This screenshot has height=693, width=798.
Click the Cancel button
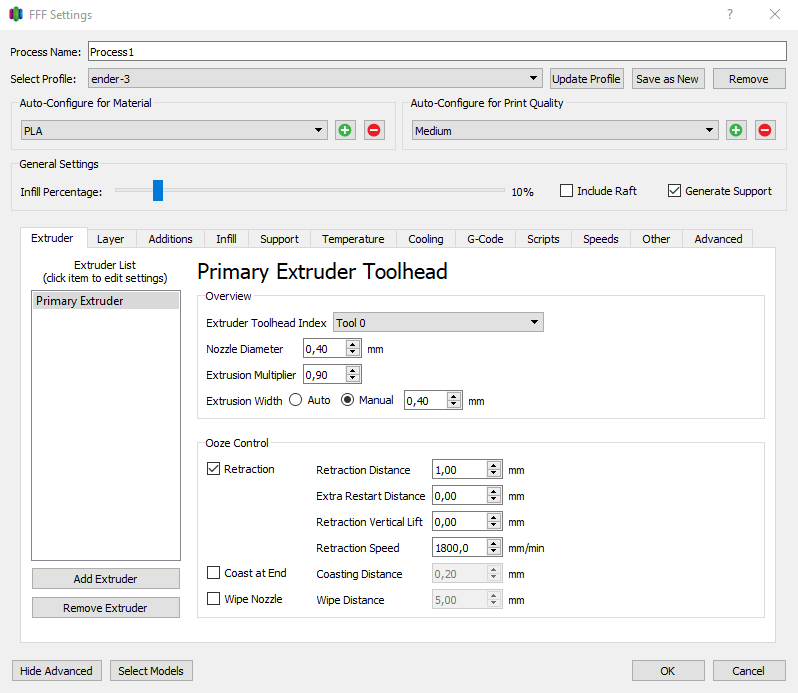(x=749, y=671)
